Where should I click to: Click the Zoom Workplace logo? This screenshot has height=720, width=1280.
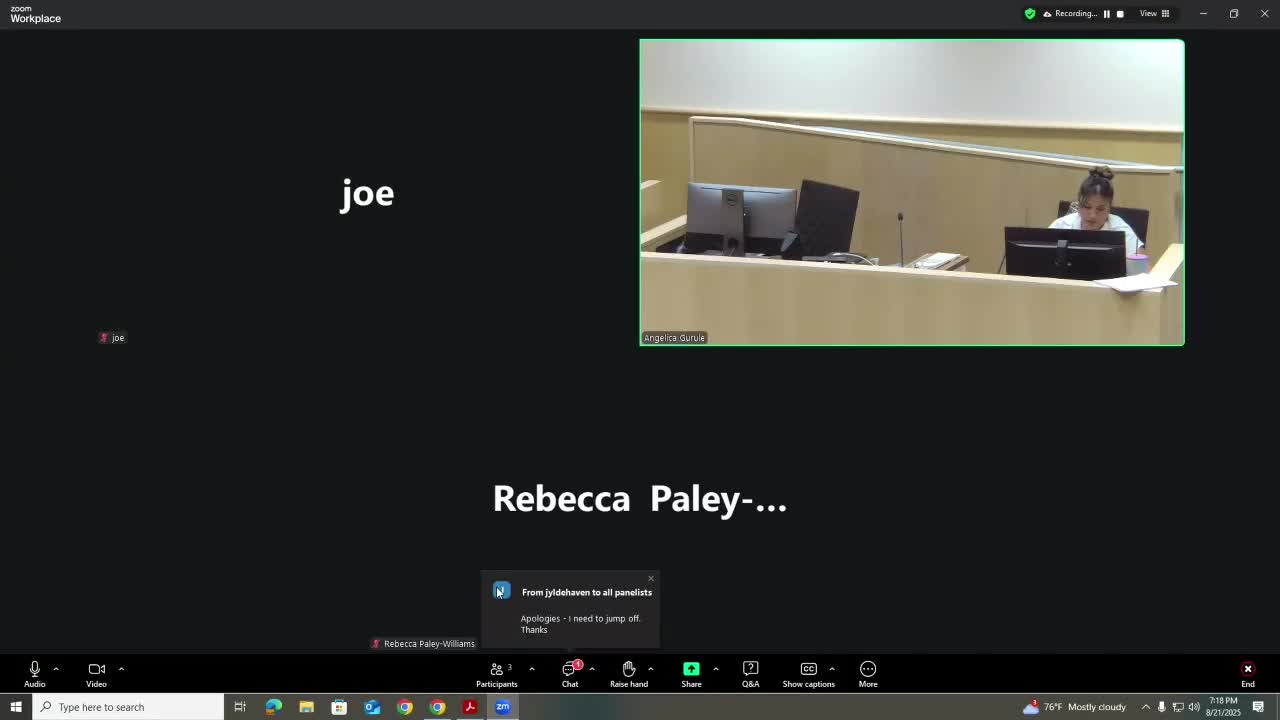[x=36, y=14]
